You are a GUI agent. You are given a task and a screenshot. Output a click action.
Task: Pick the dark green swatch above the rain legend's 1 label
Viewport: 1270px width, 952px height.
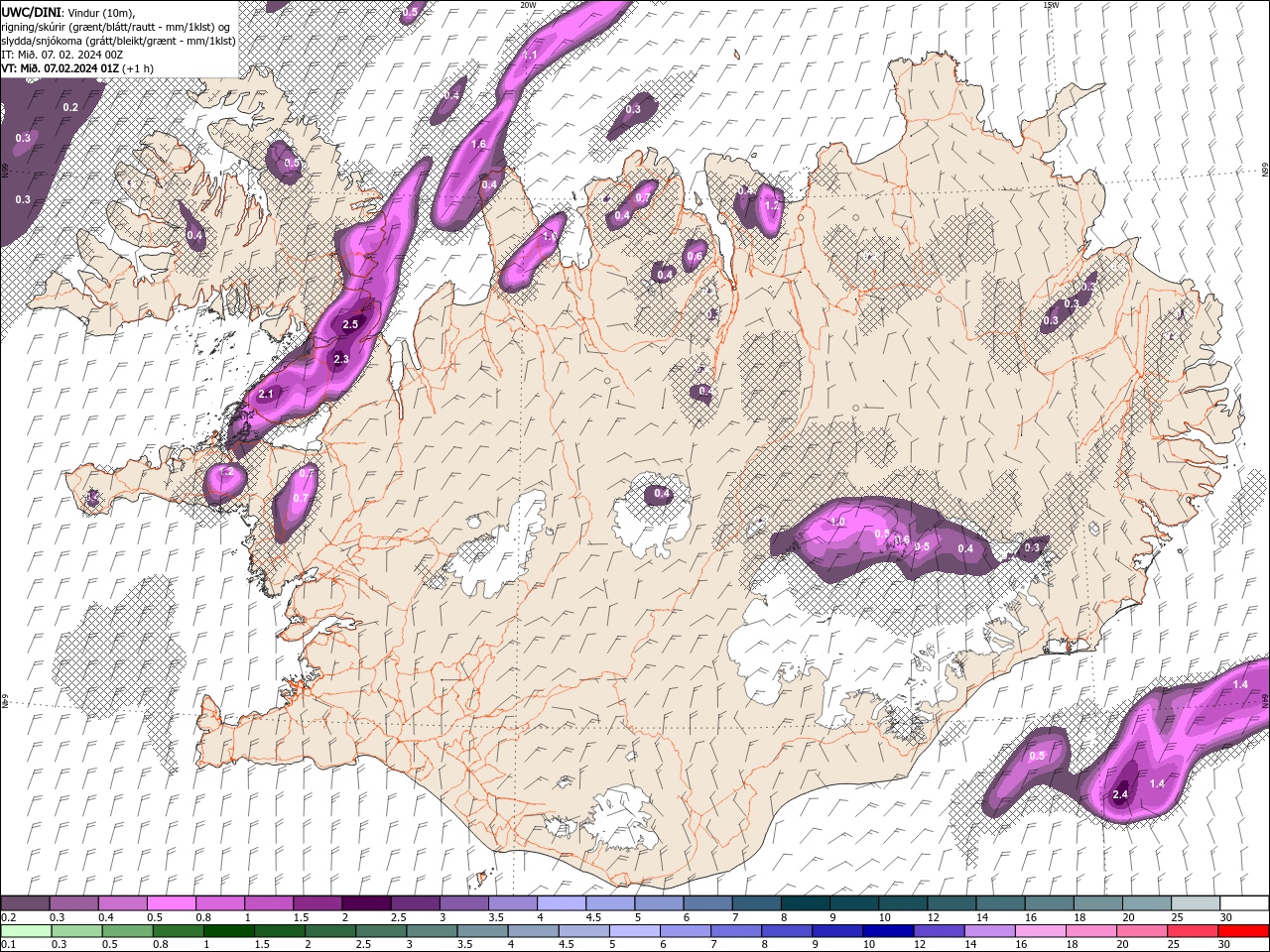click(227, 930)
